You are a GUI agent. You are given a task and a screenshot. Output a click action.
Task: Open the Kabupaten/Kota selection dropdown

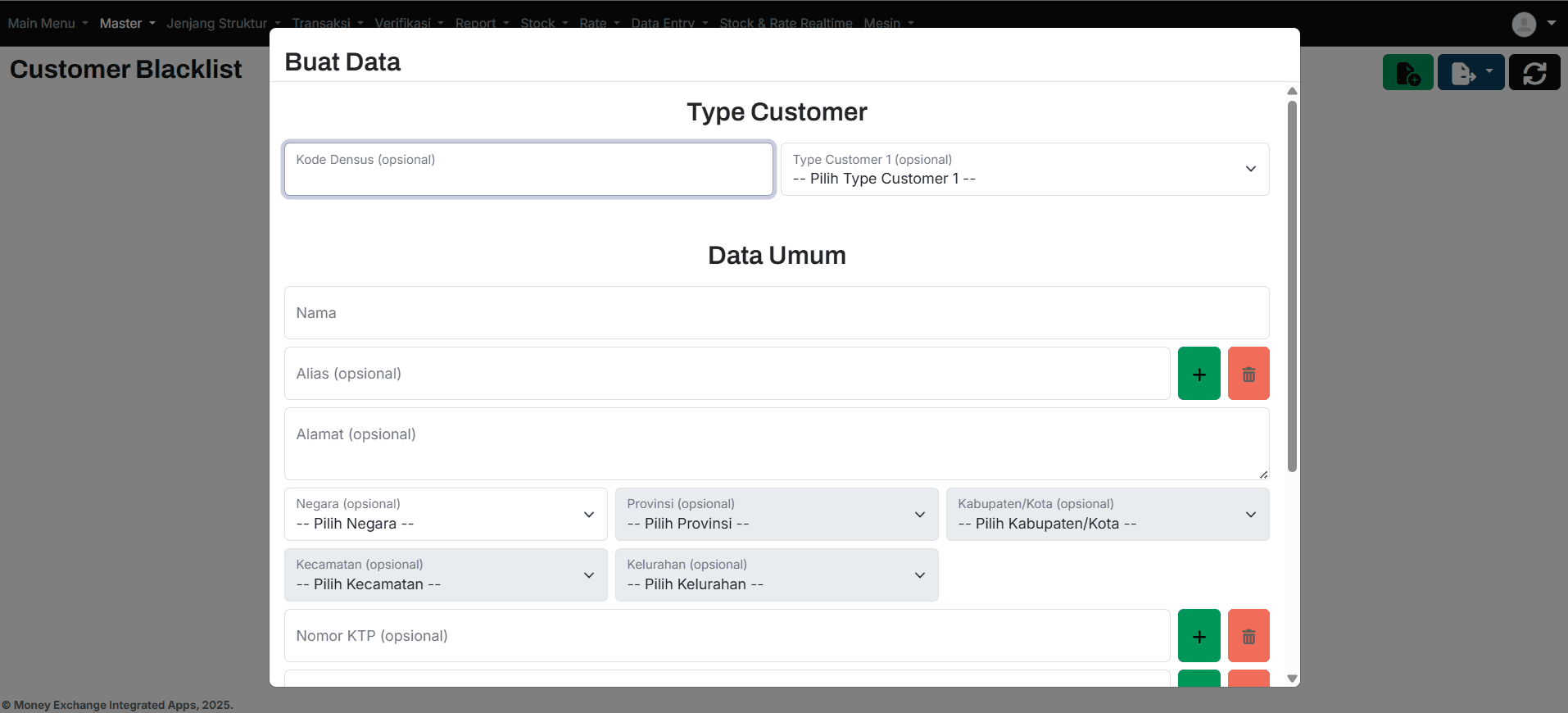[1108, 515]
